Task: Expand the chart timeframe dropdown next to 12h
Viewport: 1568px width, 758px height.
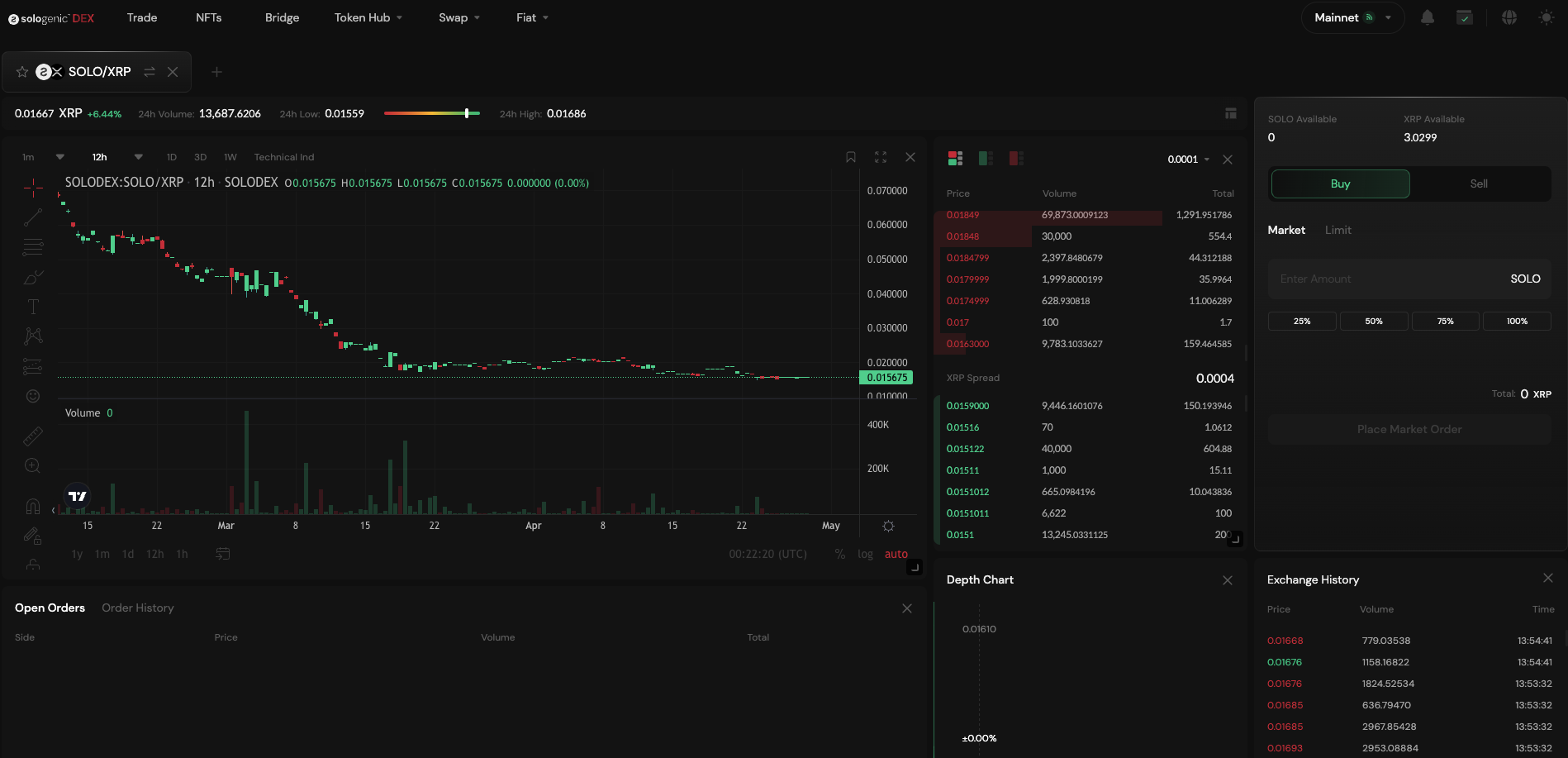Action: click(x=138, y=156)
